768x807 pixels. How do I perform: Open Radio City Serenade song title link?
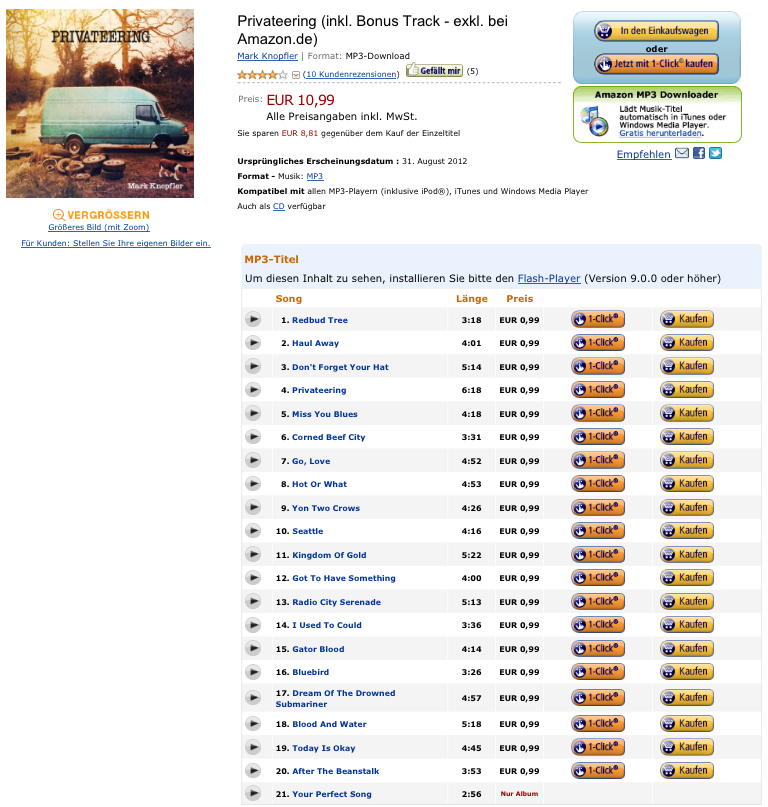[337, 602]
